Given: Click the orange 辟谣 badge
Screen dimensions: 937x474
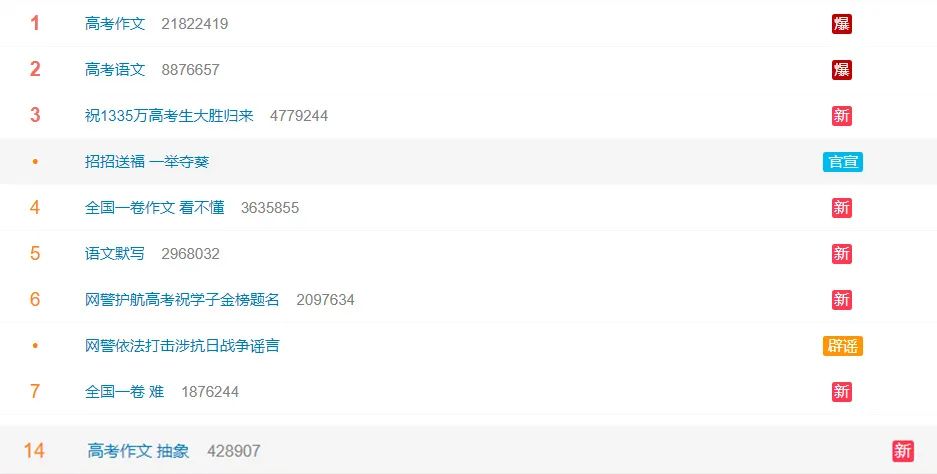Looking at the screenshot, I should (843, 346).
